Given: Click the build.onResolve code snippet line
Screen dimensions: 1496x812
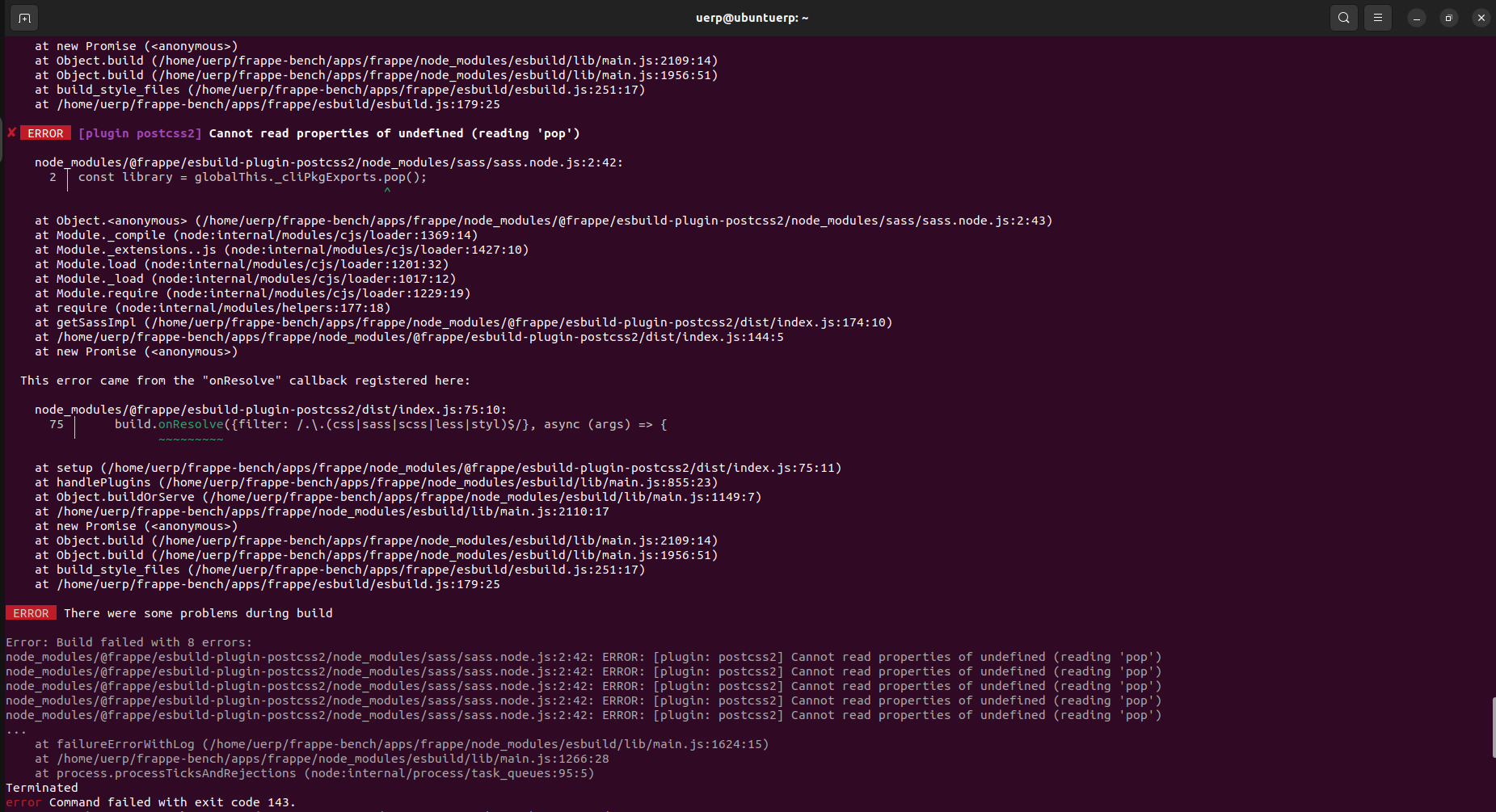Looking at the screenshot, I should point(388,424).
